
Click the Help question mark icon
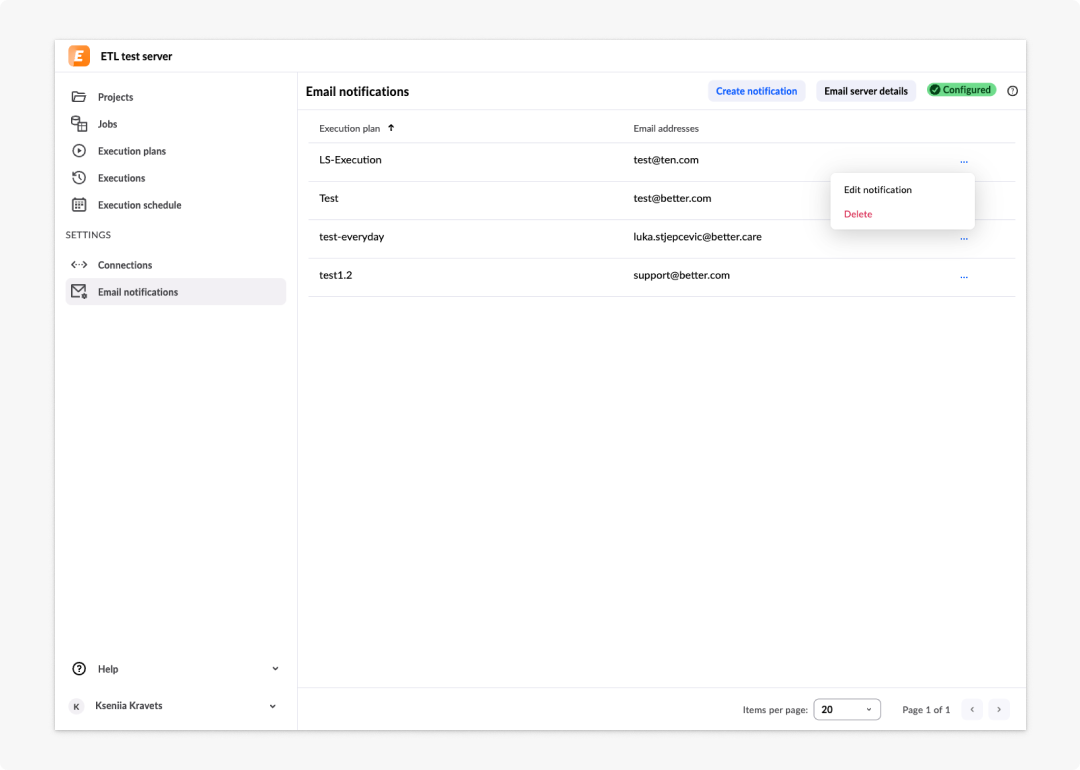tap(79, 669)
